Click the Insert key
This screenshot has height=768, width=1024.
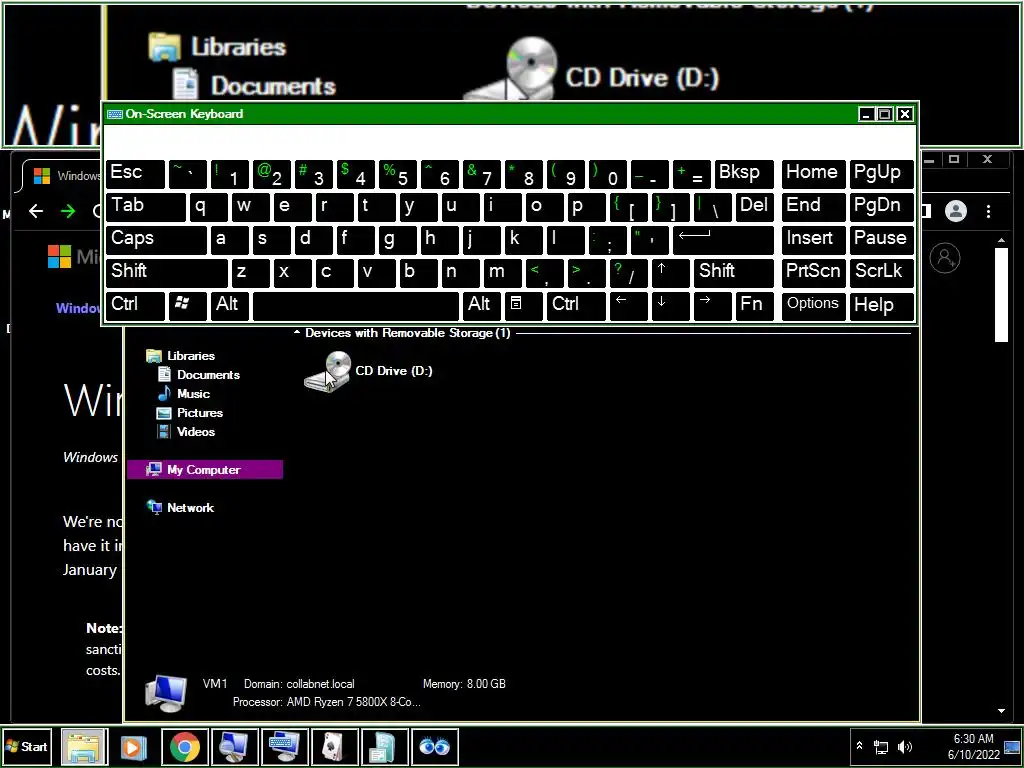pyautogui.click(x=813, y=240)
